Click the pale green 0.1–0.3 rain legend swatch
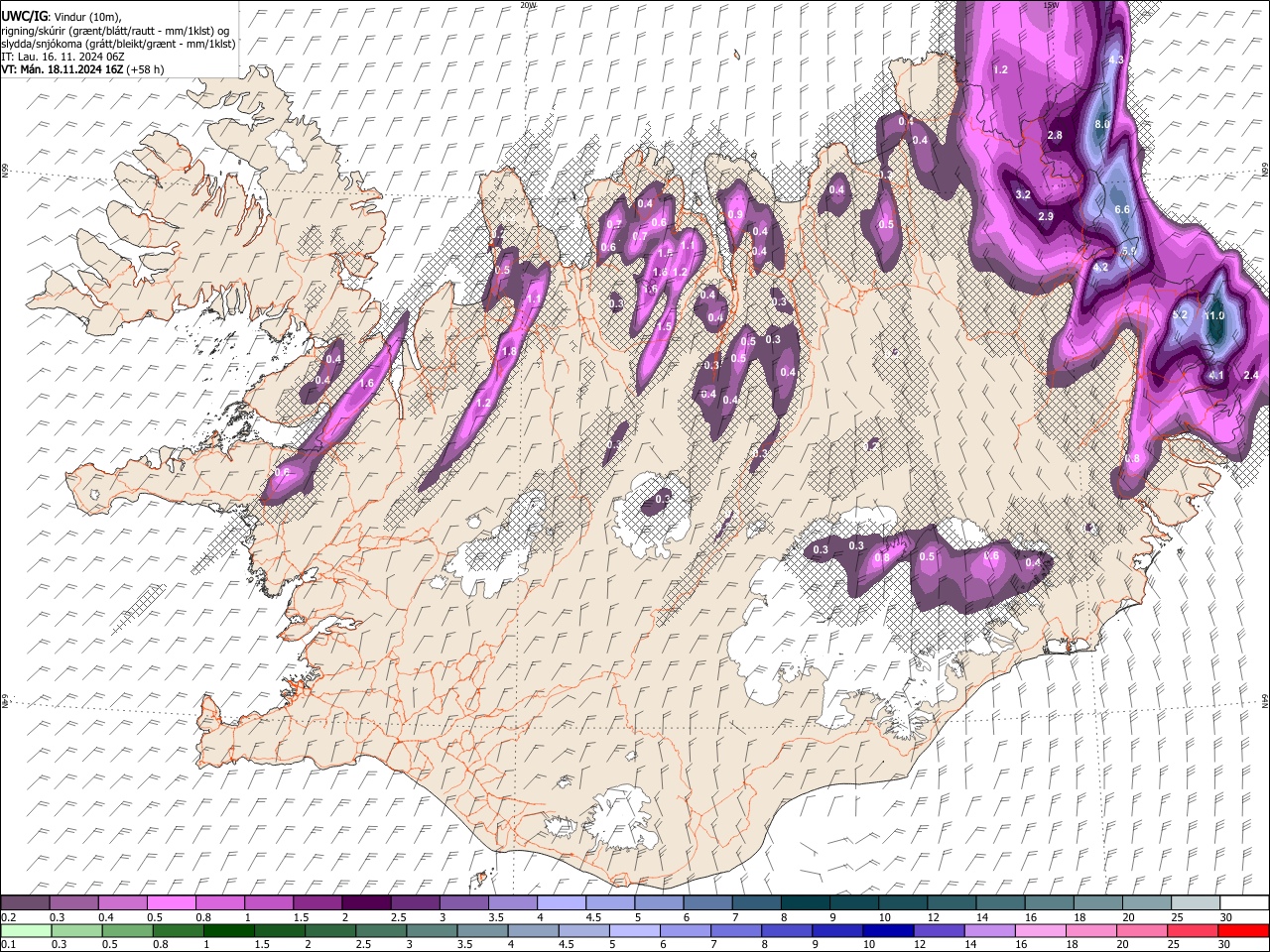This screenshot has width=1270, height=952. coord(25,930)
